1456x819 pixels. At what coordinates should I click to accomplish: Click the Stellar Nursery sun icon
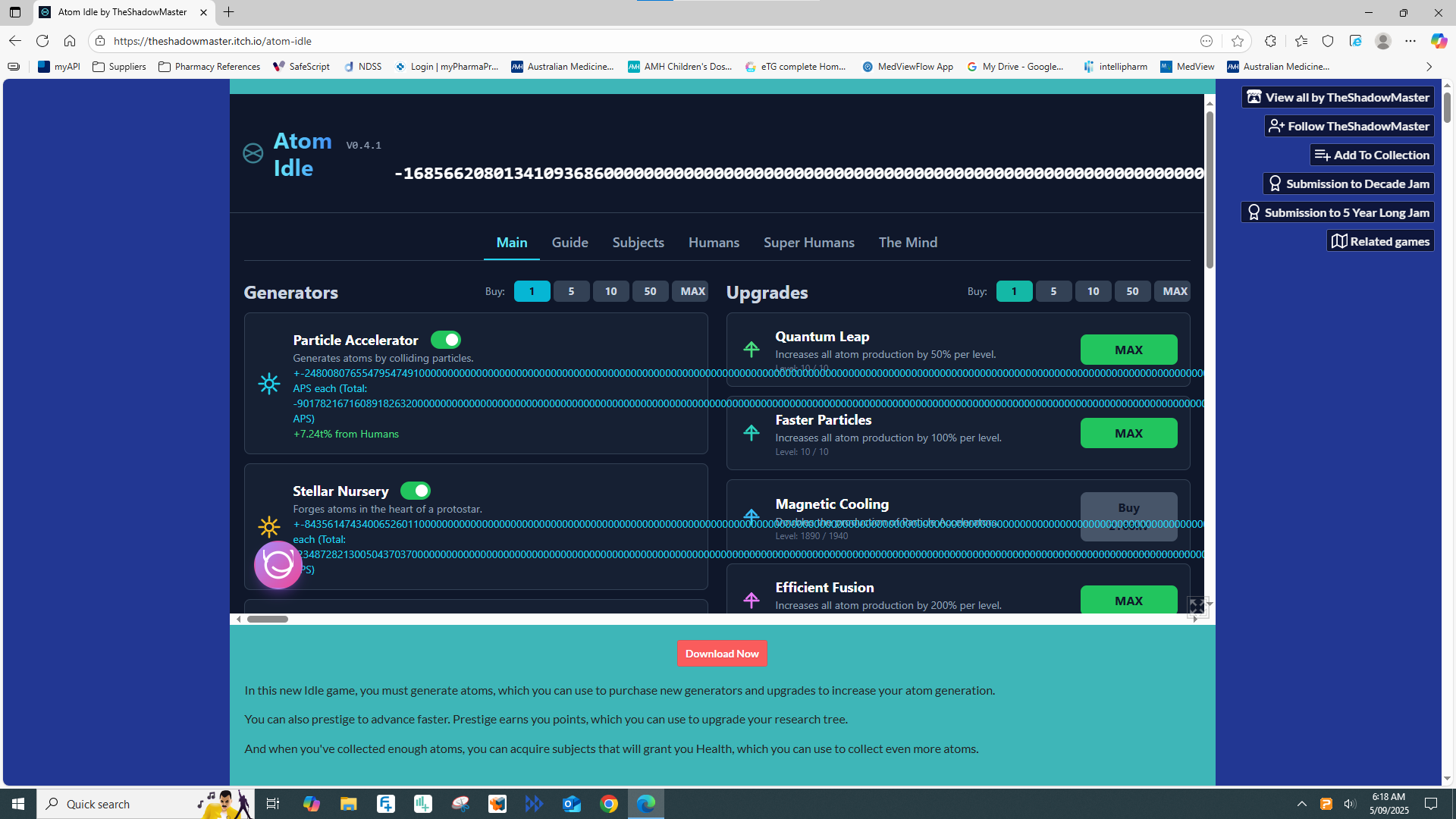click(268, 526)
